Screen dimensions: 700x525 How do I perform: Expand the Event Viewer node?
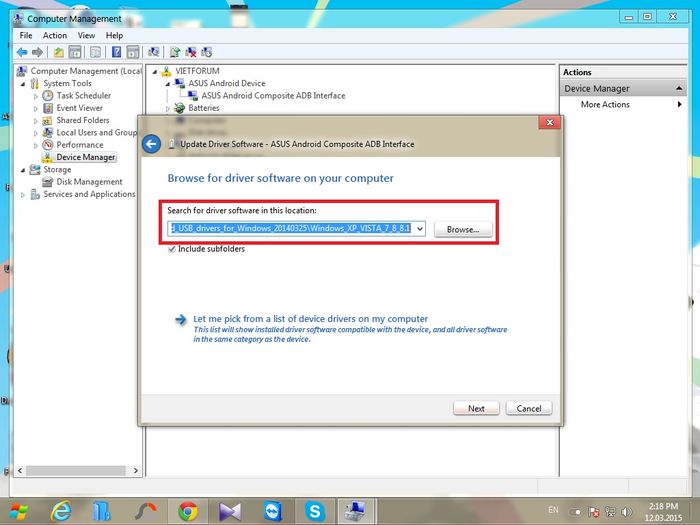36,108
